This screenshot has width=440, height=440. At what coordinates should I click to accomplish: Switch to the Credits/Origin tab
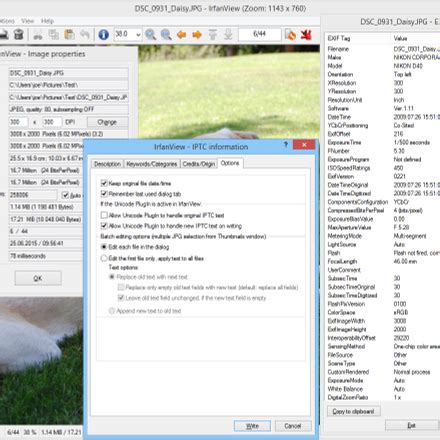199,164
